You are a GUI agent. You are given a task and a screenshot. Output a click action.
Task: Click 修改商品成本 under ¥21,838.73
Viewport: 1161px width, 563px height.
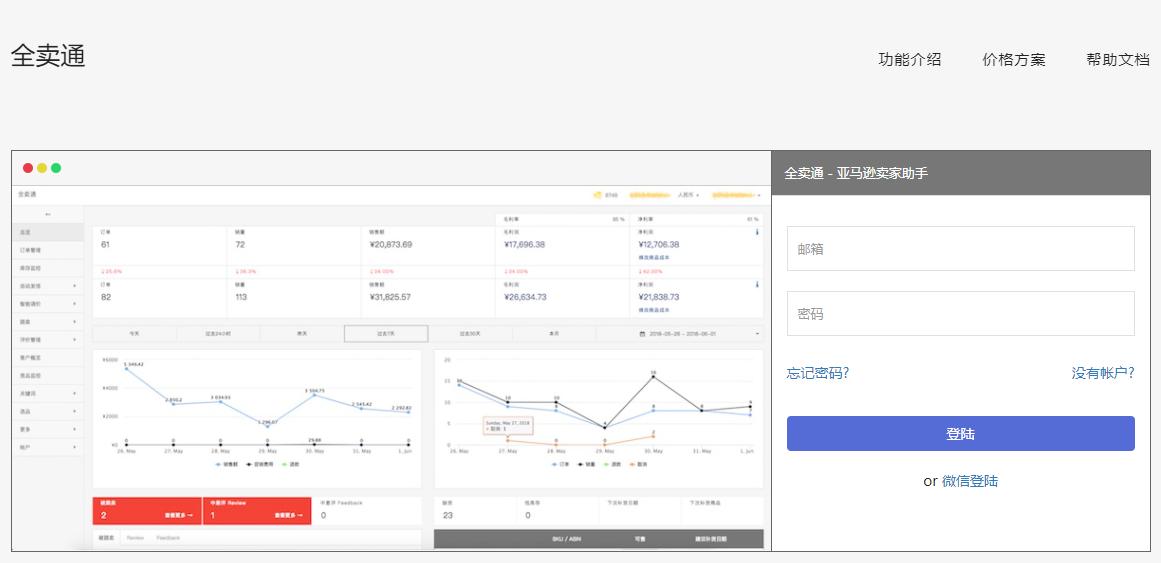coord(654,310)
